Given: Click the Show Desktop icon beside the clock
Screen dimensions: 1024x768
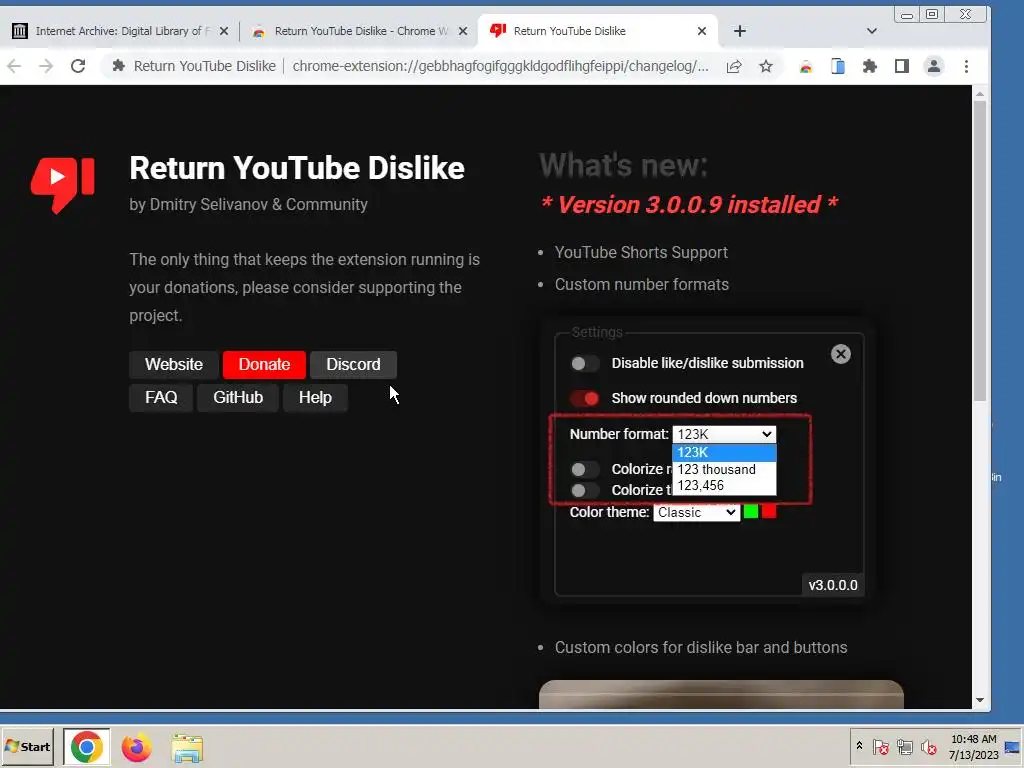Looking at the screenshot, I should (1012, 747).
